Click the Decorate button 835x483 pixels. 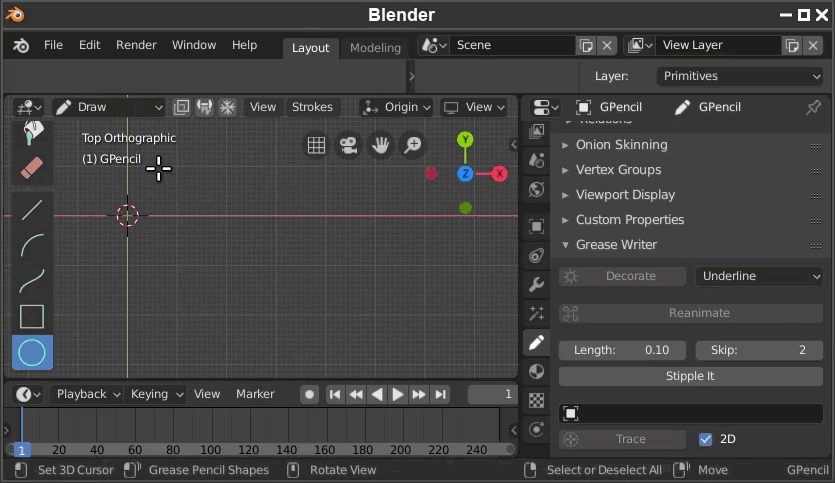point(623,276)
